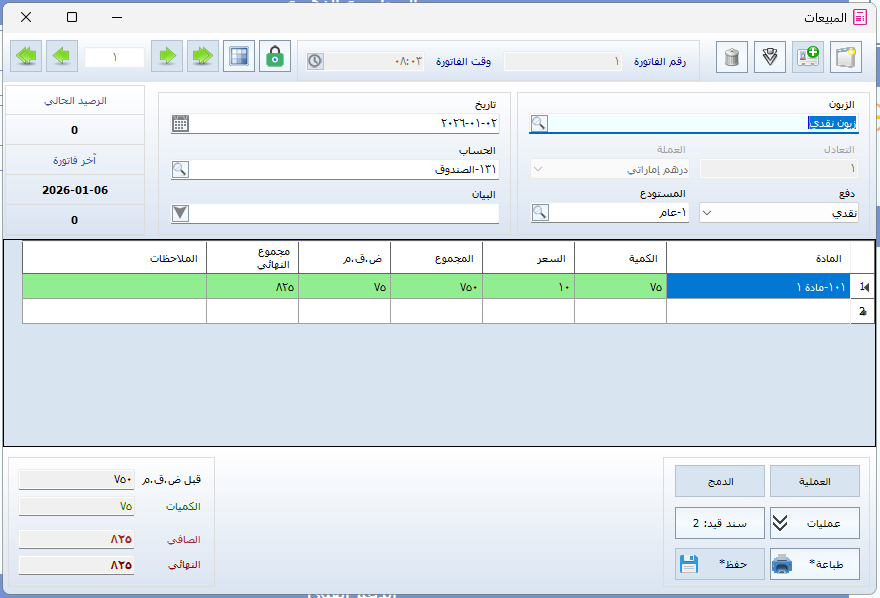Viewport: 880px width, 598px height.
Task: Click the حفظ save button
Action: [x=720, y=564]
